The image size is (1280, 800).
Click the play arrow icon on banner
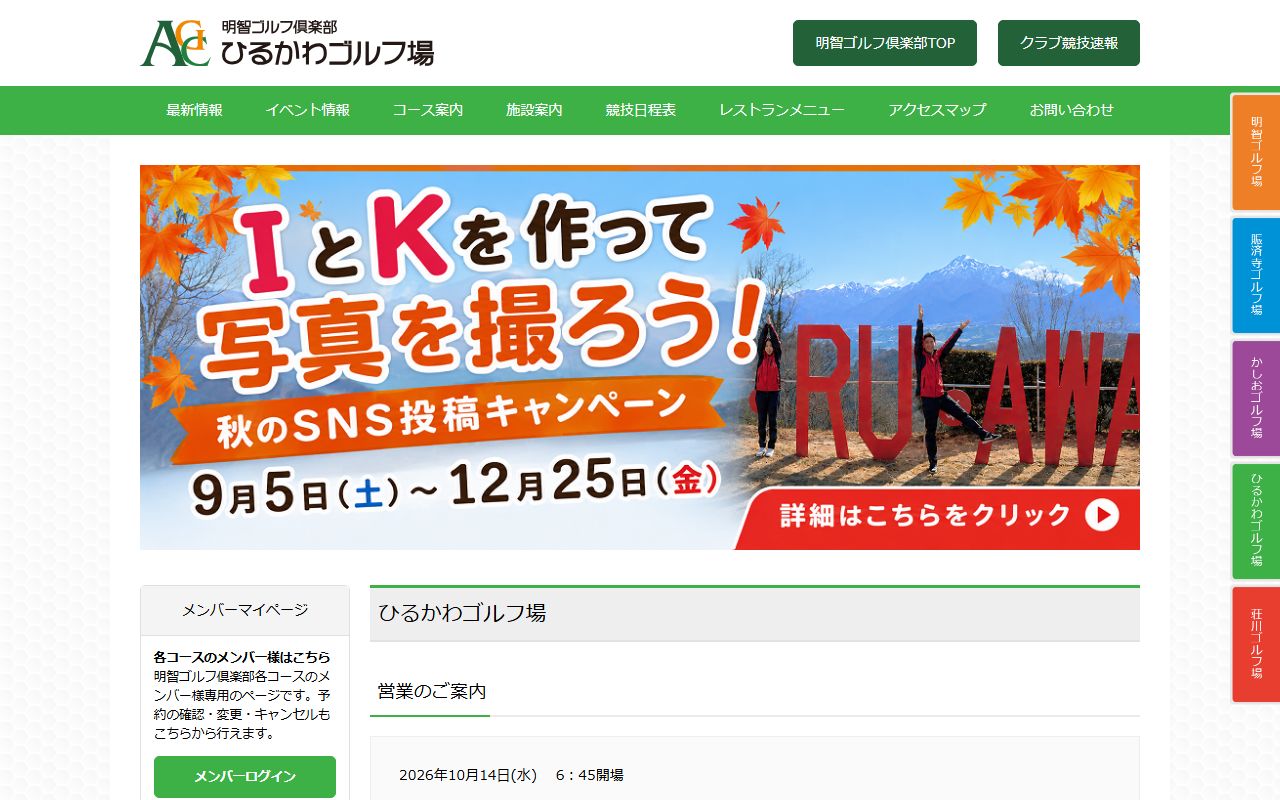[x=1101, y=515]
